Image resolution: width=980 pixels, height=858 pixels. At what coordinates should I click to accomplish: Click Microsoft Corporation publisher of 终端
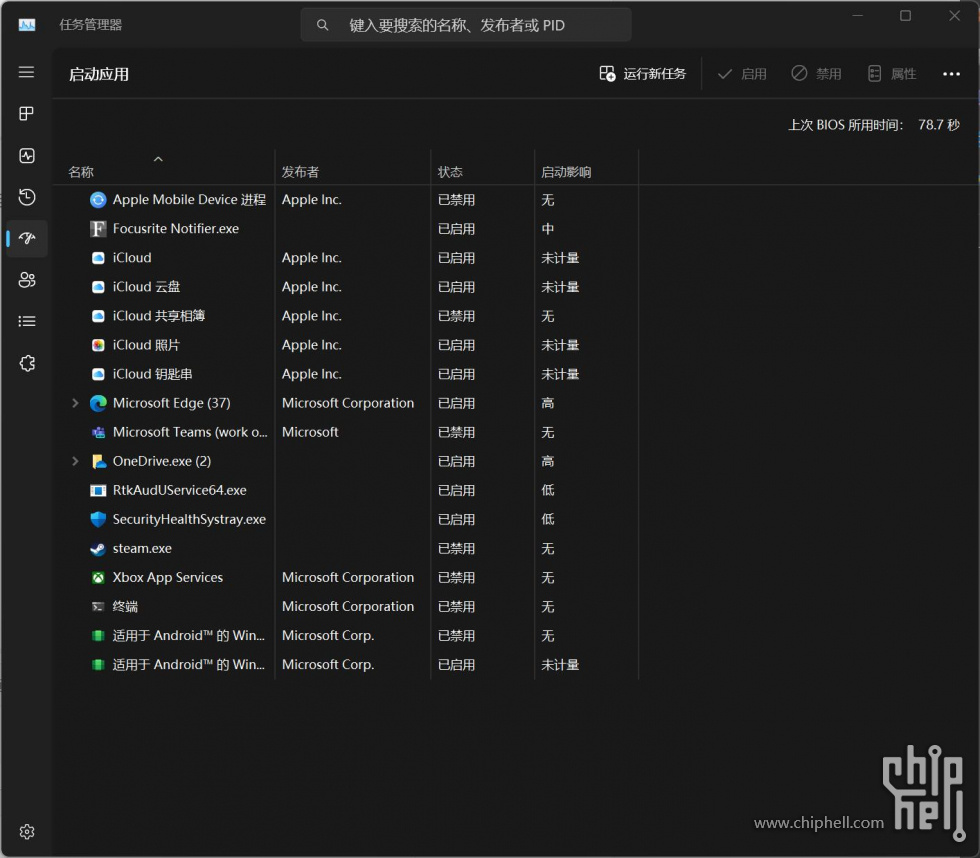click(348, 606)
